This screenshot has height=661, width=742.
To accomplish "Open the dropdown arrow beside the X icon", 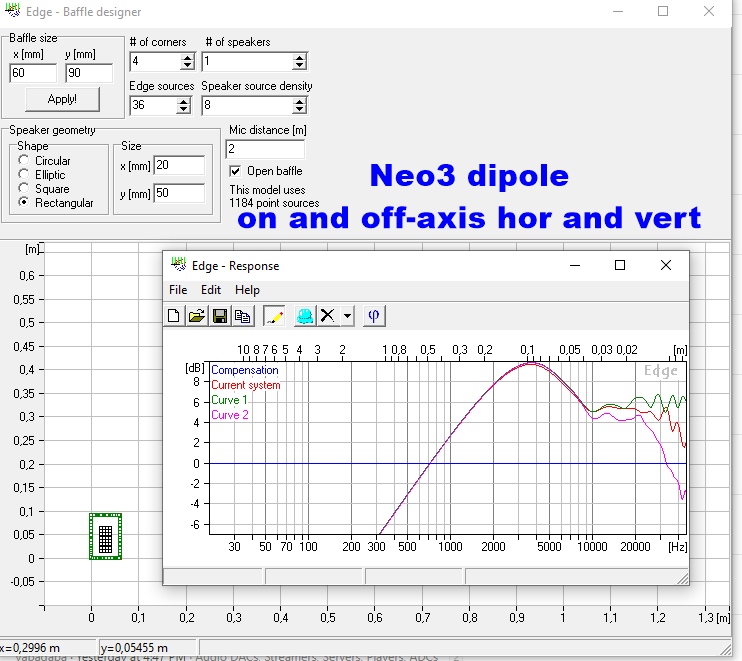I will (348, 316).
